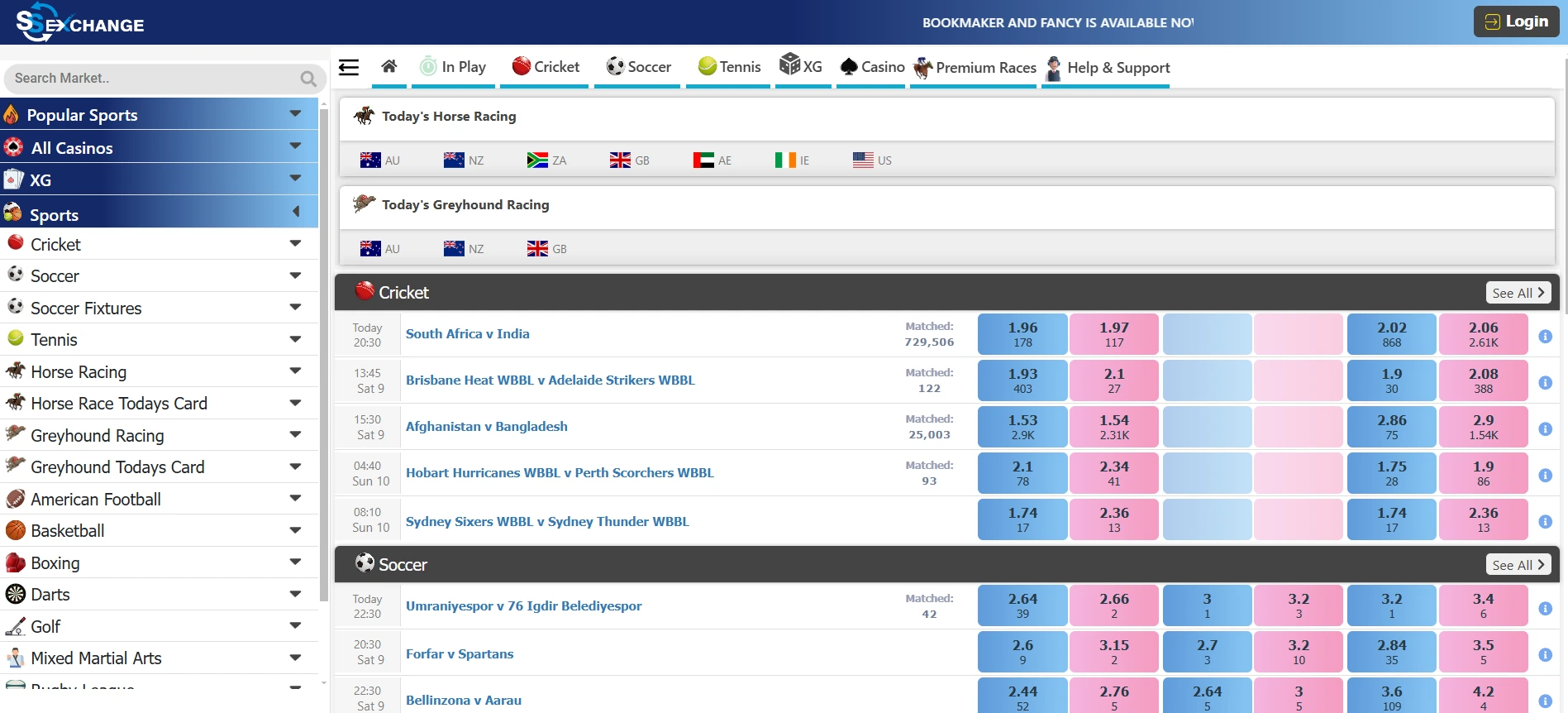The width and height of the screenshot is (1568, 713).
Task: Expand Horse Racing in the sidebar
Action: tap(159, 371)
